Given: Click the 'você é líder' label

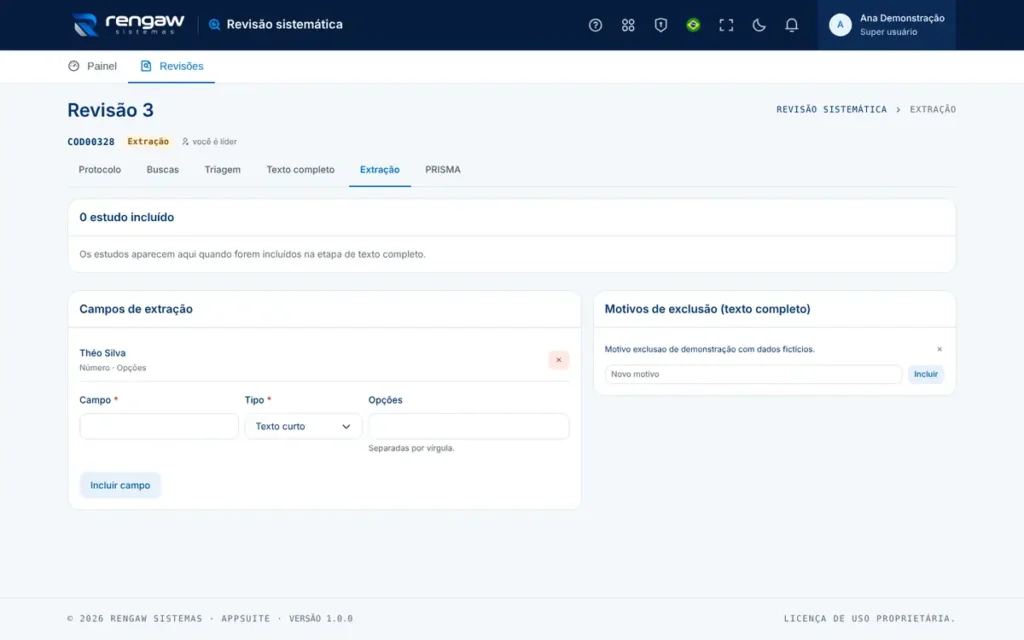Looking at the screenshot, I should pos(209,142).
